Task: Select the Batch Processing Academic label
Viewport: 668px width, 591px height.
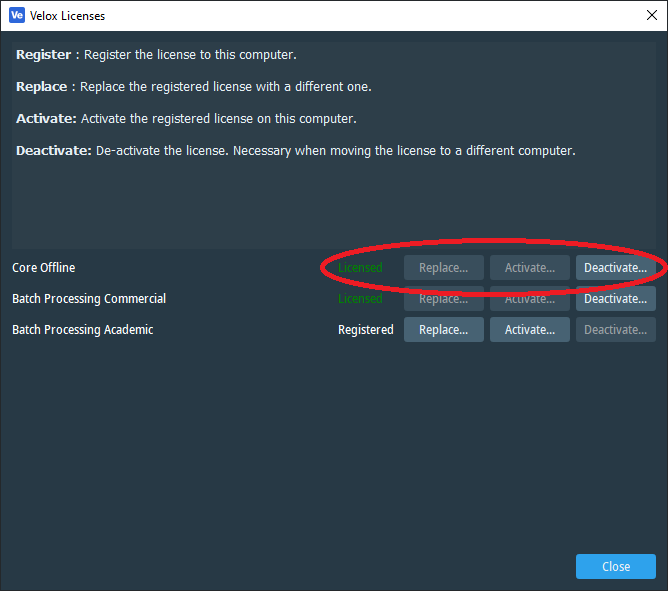Action: pos(83,329)
